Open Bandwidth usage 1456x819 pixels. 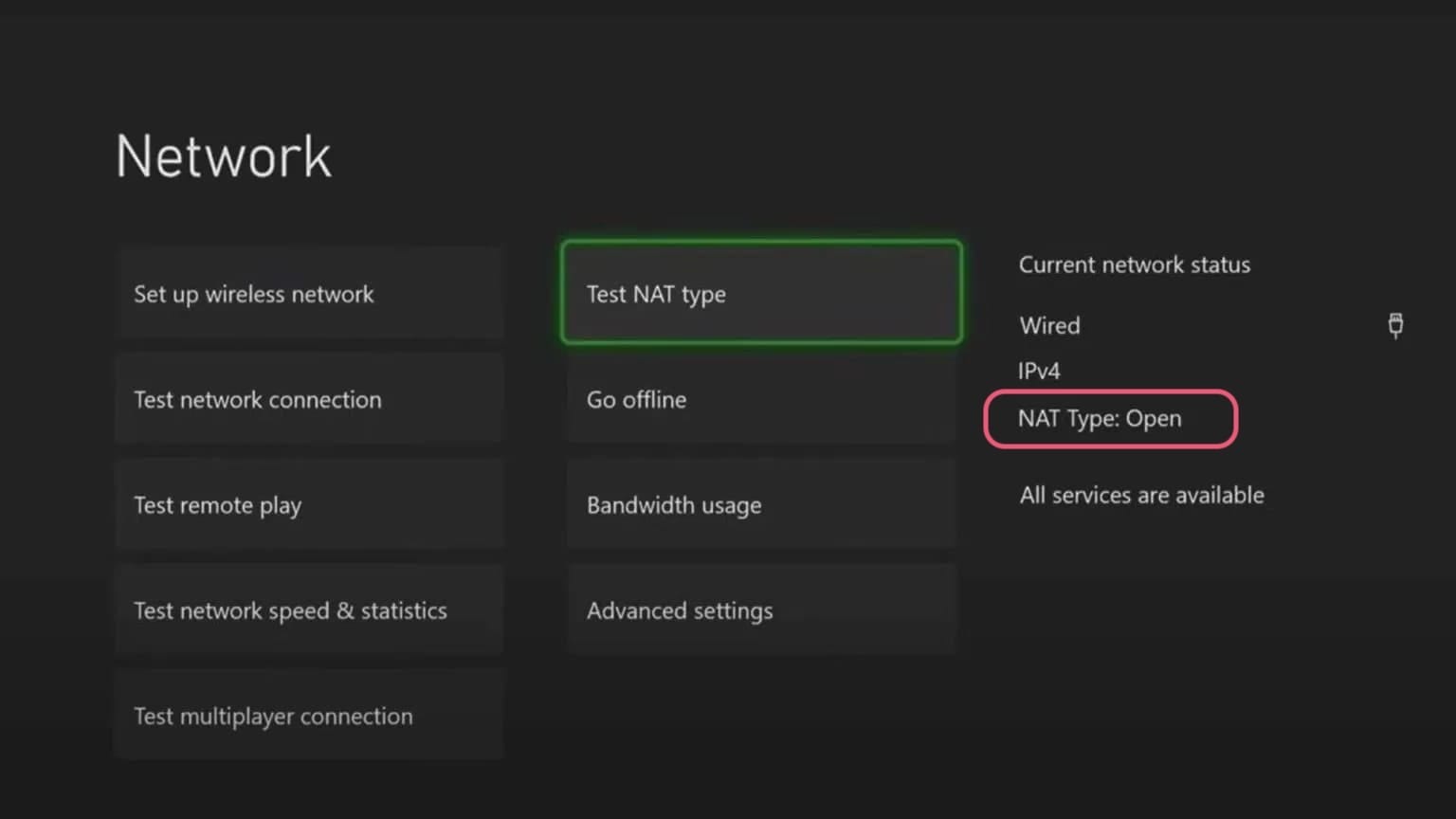pyautogui.click(x=761, y=504)
